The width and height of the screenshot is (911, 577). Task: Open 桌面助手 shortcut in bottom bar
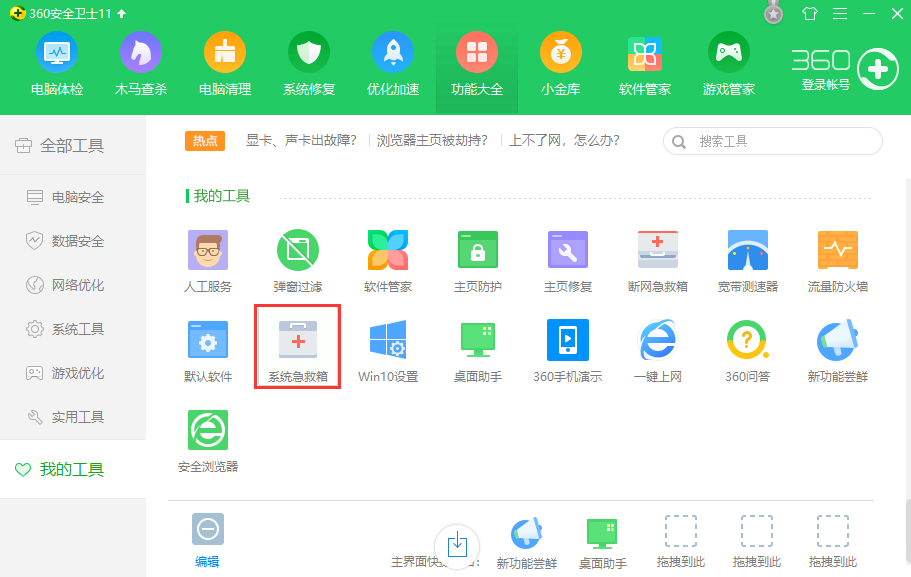click(x=602, y=543)
